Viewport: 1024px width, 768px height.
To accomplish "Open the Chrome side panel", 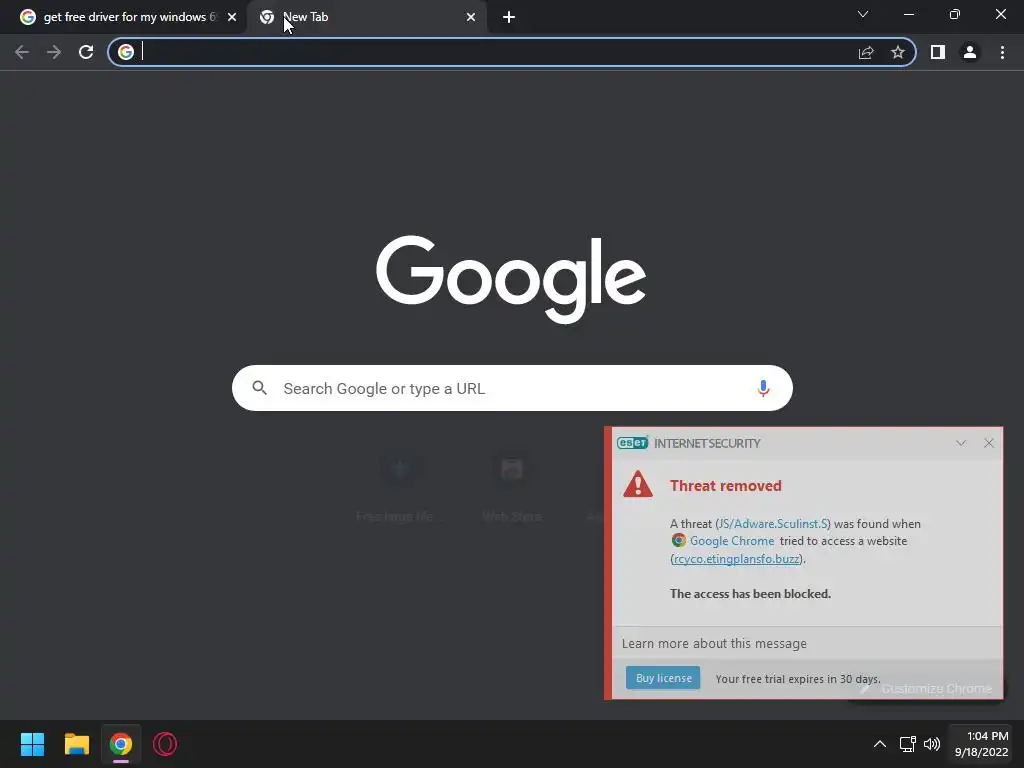I will 938,52.
